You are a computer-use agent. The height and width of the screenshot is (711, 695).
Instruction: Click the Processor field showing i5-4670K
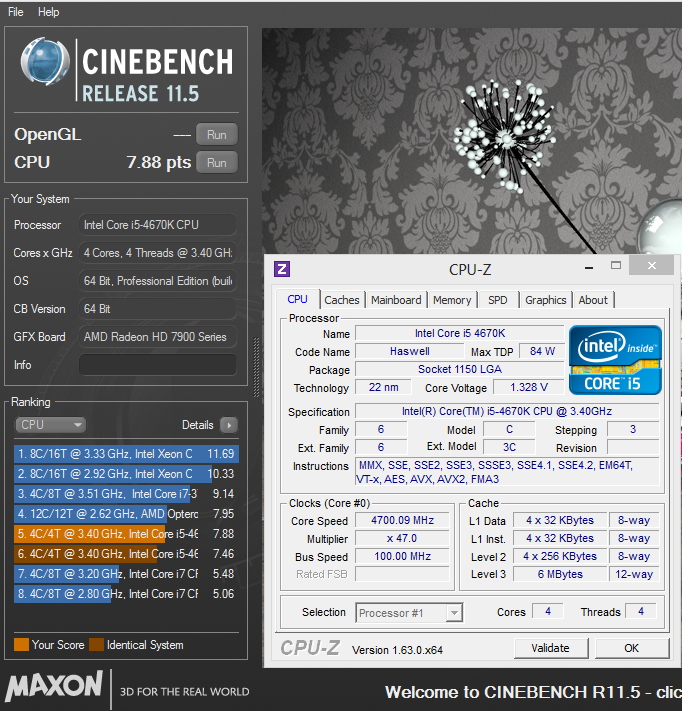tap(158, 225)
